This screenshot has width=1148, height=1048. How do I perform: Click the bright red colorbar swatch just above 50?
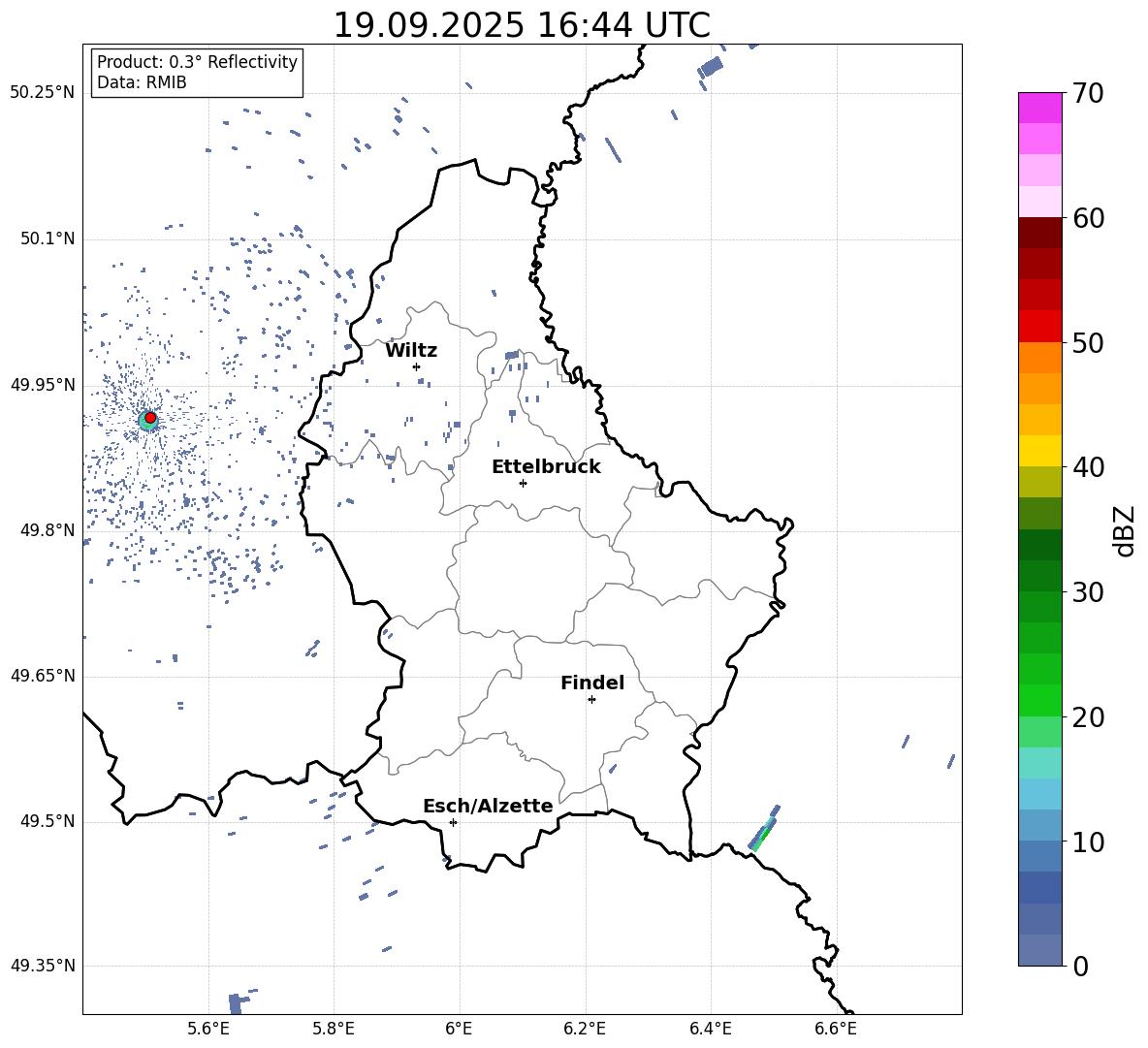1039,327
